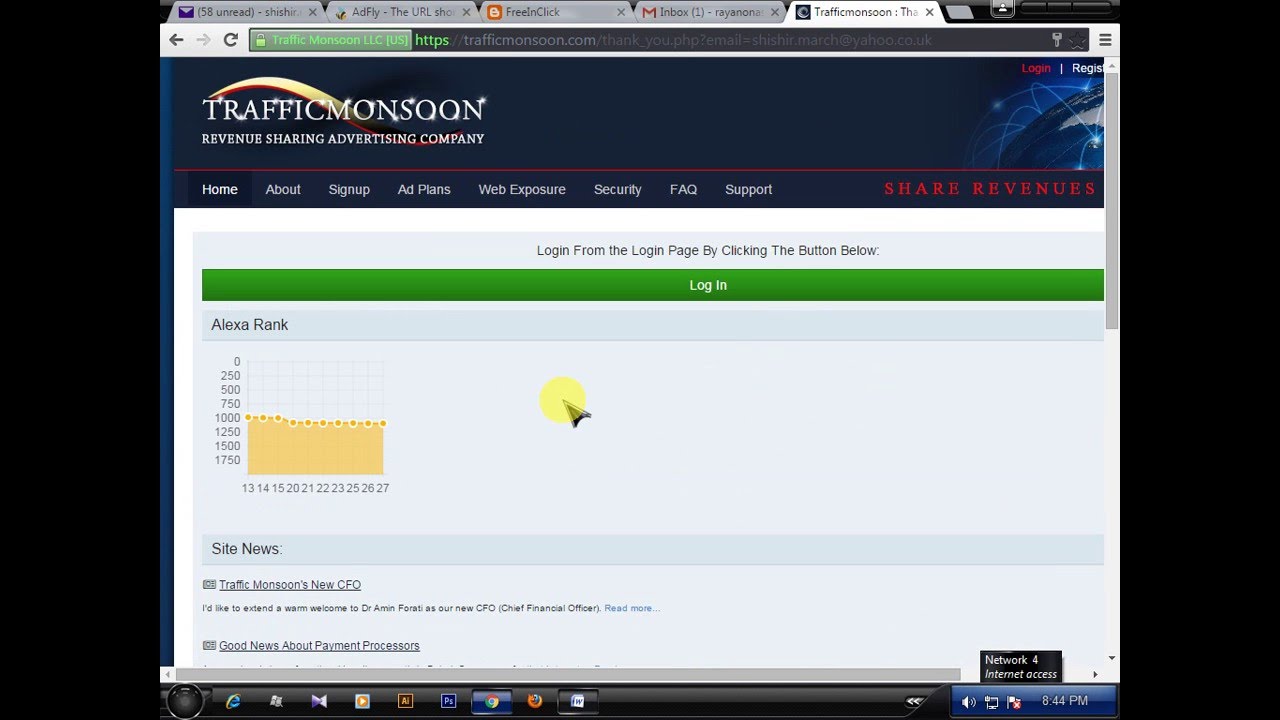Bookmark this page with the star icon
The image size is (1280, 720).
tap(1077, 40)
